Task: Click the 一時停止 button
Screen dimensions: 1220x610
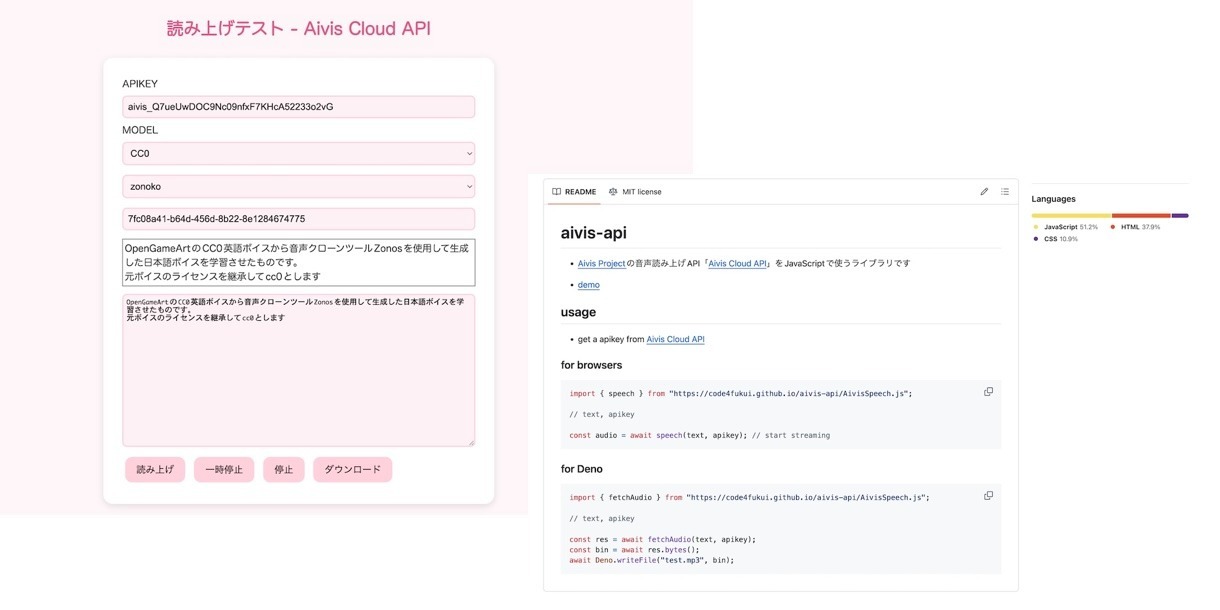Action: coord(224,470)
